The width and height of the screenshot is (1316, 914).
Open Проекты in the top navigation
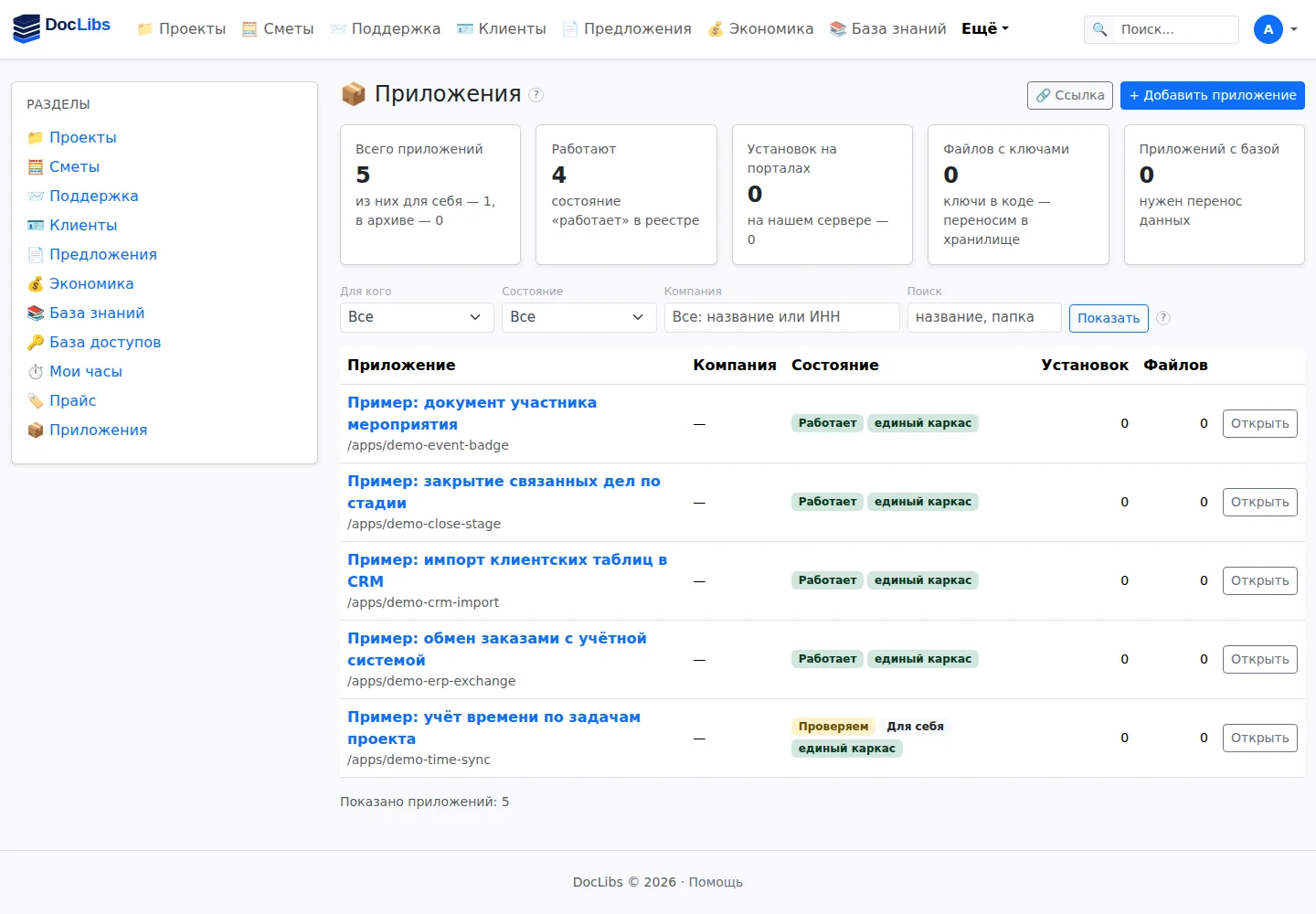[x=181, y=29]
